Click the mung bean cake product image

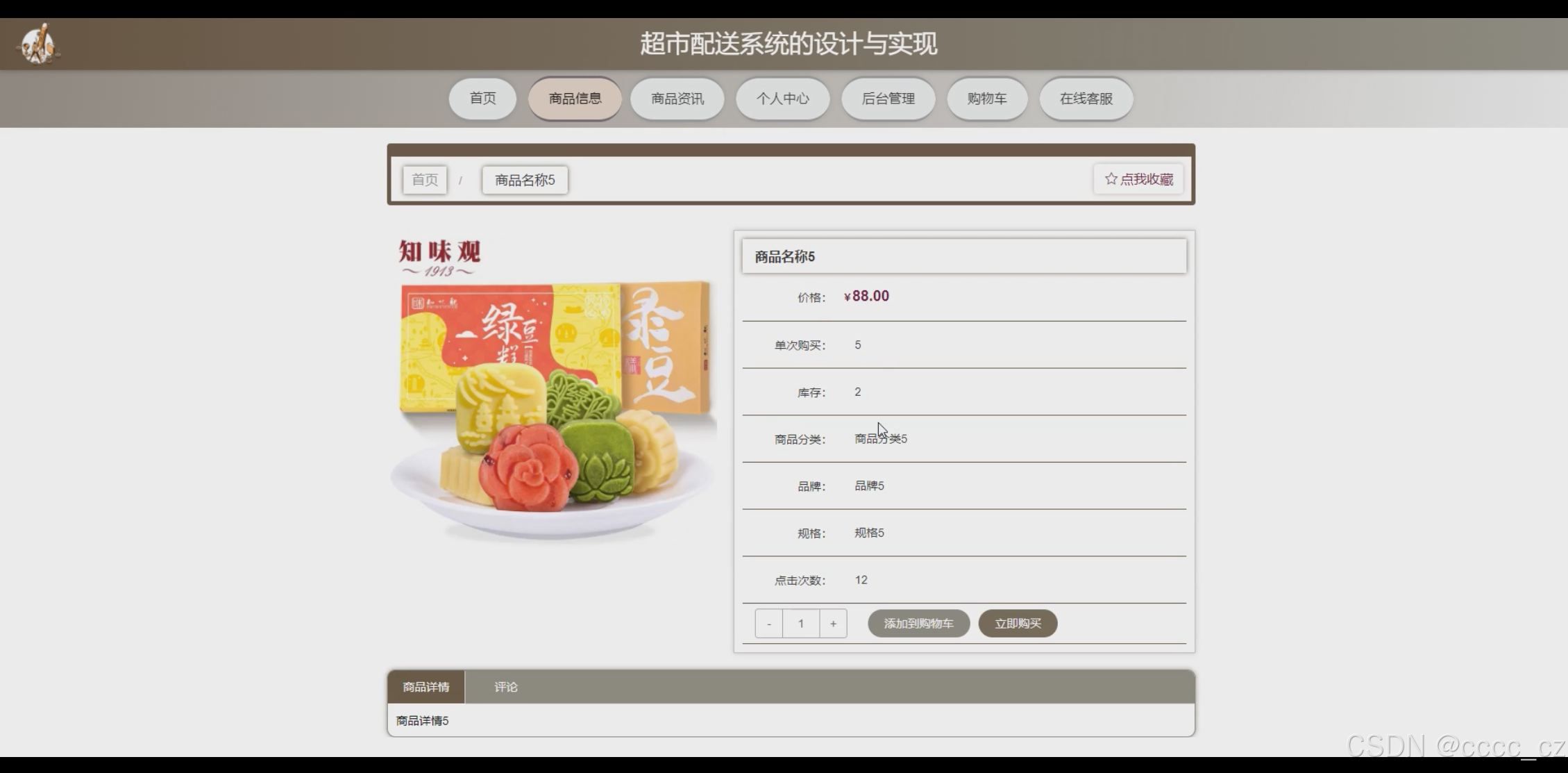pyautogui.click(x=554, y=389)
